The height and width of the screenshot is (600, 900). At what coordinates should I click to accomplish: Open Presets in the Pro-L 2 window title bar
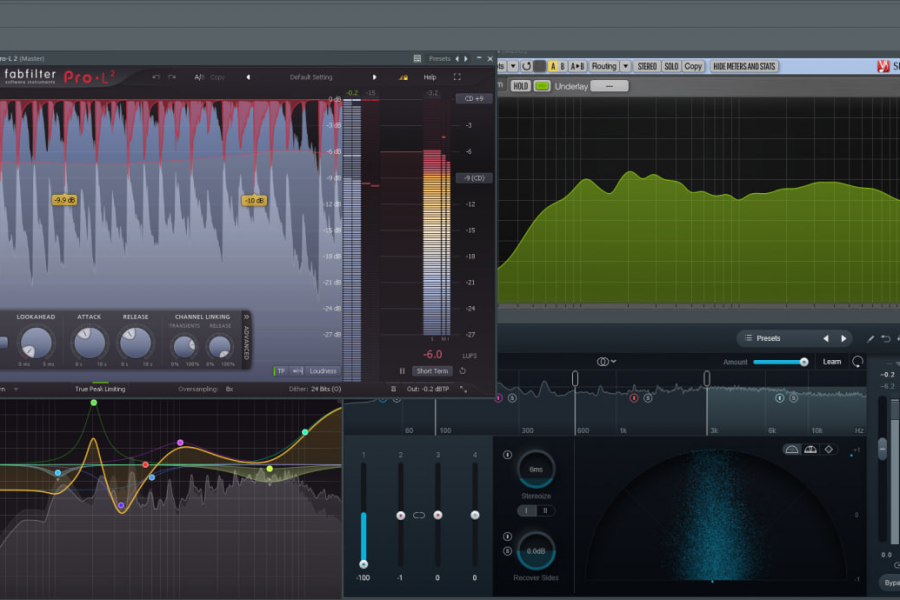[x=440, y=59]
